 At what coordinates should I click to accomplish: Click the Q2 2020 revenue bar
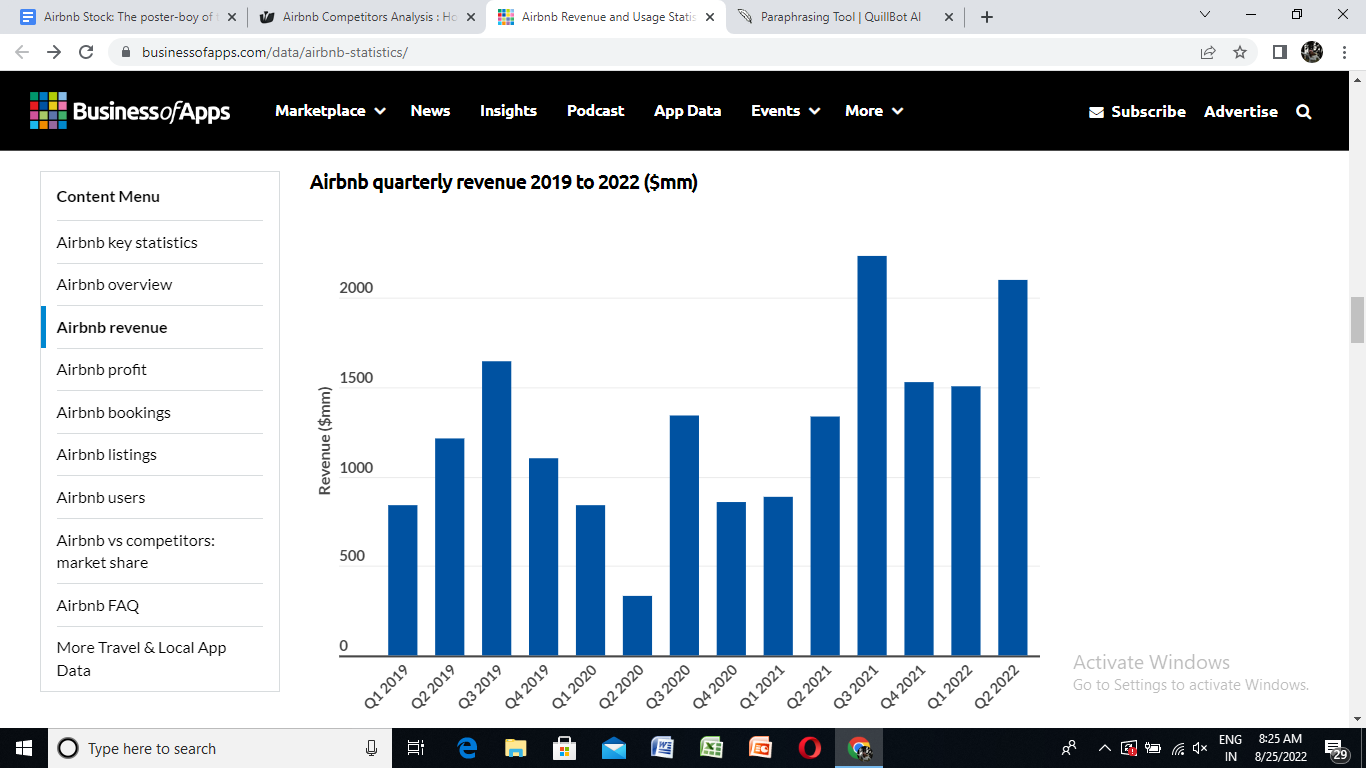click(637, 626)
